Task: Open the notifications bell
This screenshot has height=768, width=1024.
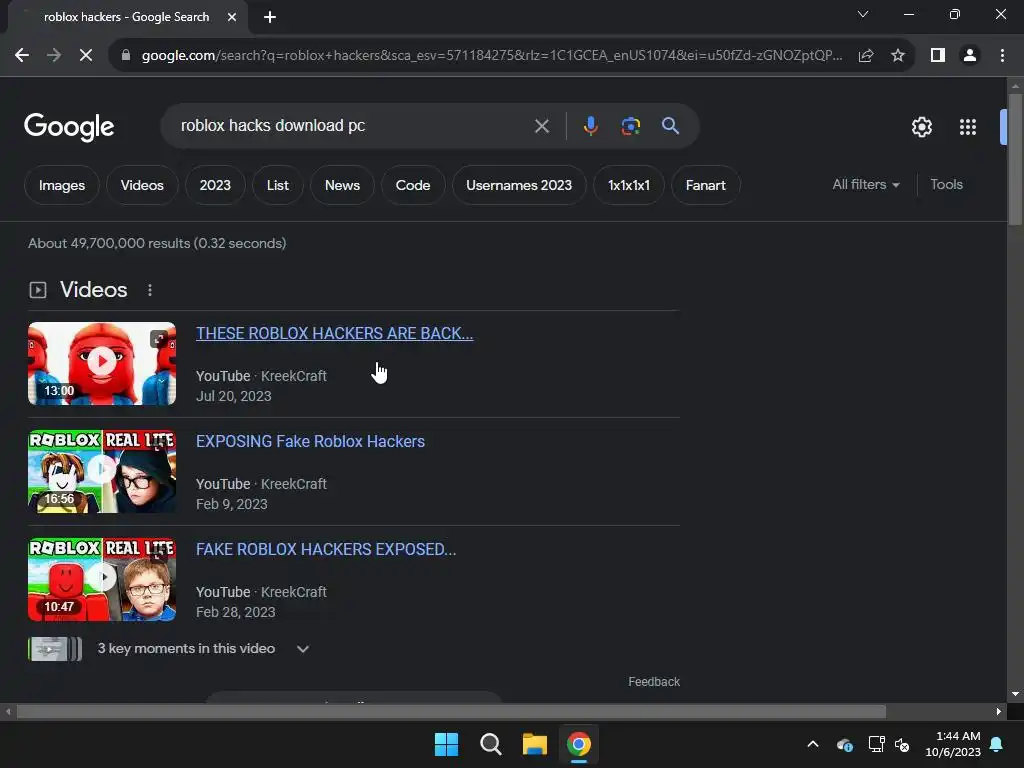Action: coord(997,744)
